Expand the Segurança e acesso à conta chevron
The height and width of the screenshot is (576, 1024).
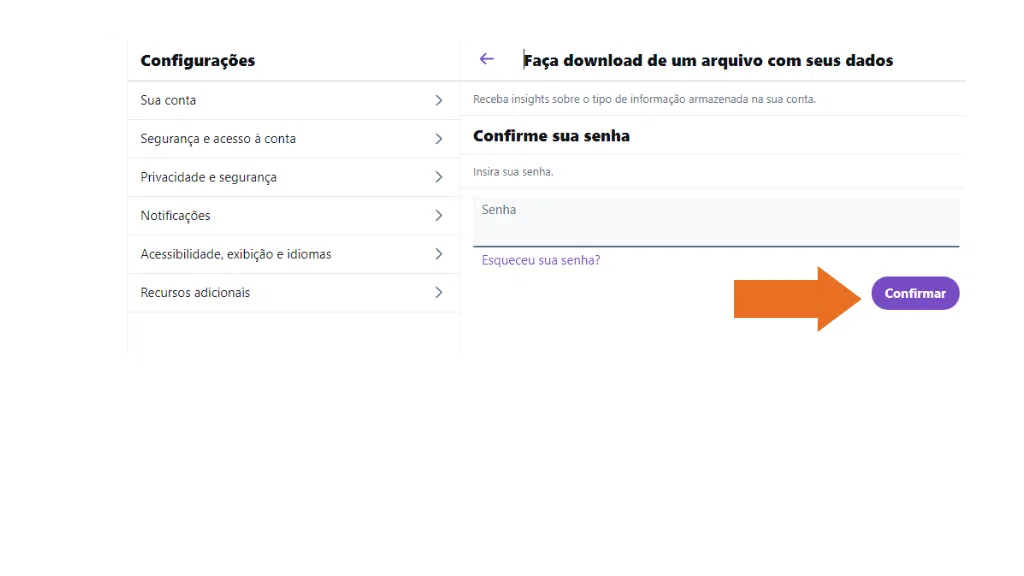(x=440, y=138)
